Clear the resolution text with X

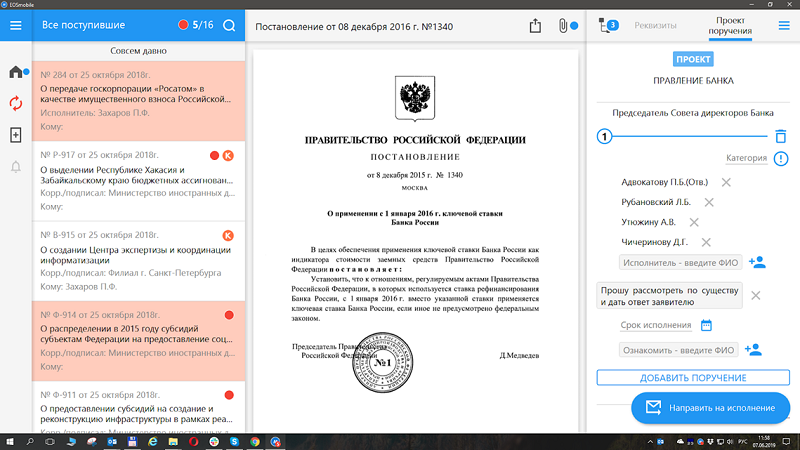[756, 295]
